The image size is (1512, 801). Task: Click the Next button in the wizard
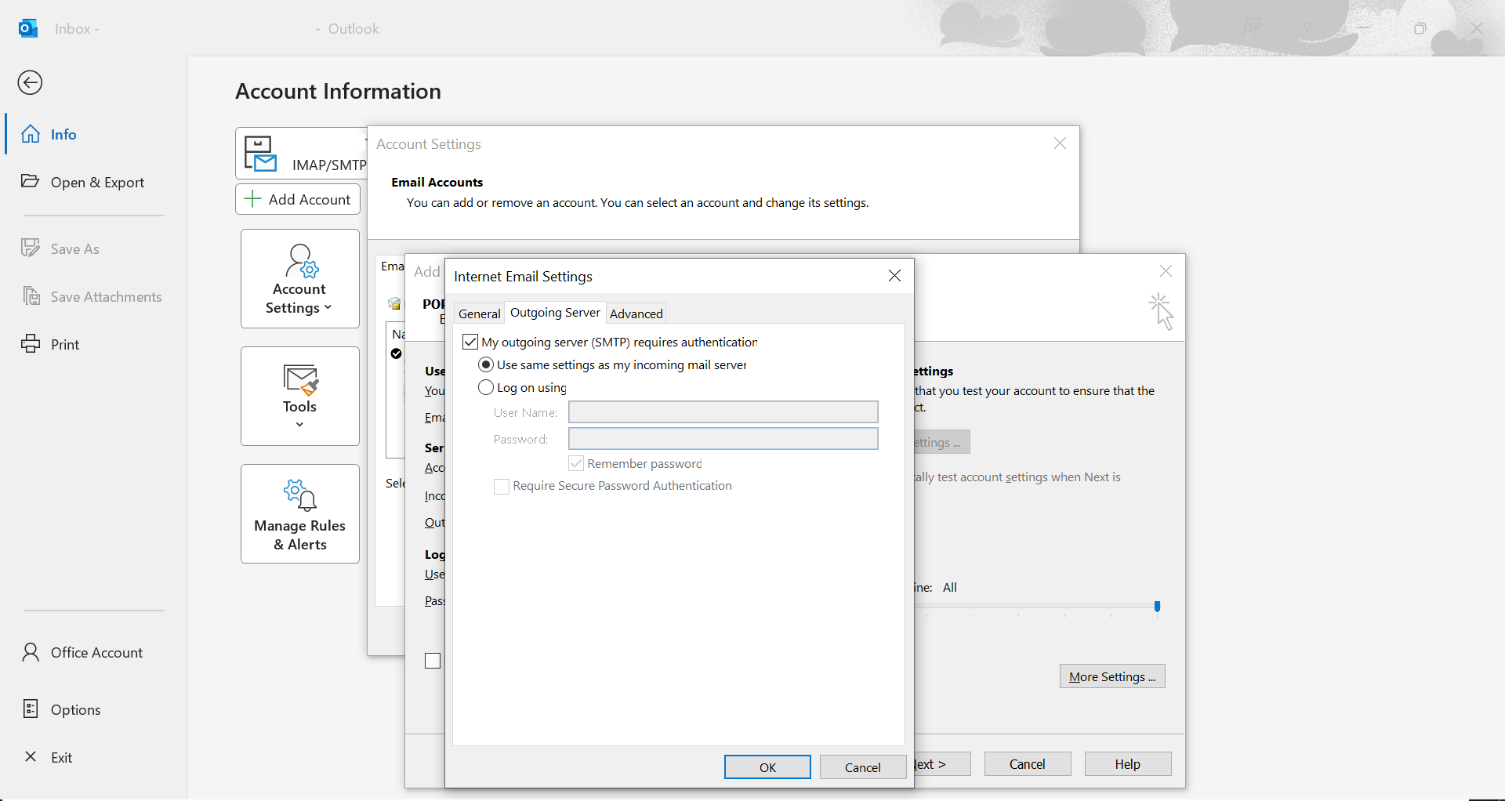click(x=941, y=764)
